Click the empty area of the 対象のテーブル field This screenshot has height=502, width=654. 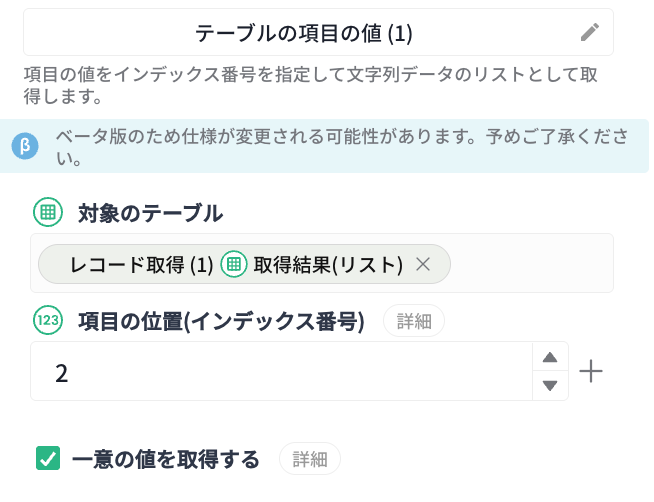pos(530,264)
